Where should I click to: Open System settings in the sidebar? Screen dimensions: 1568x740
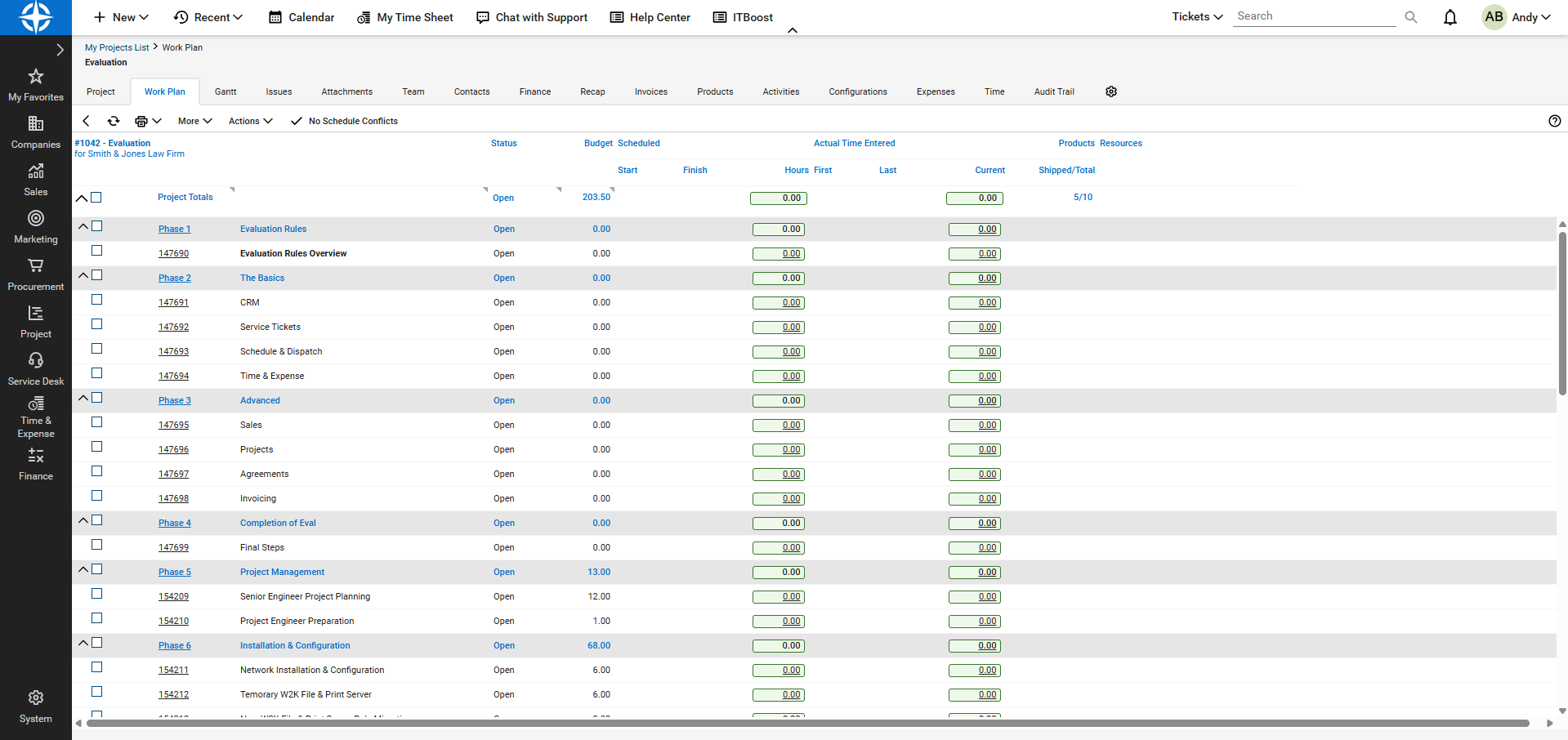coord(36,707)
